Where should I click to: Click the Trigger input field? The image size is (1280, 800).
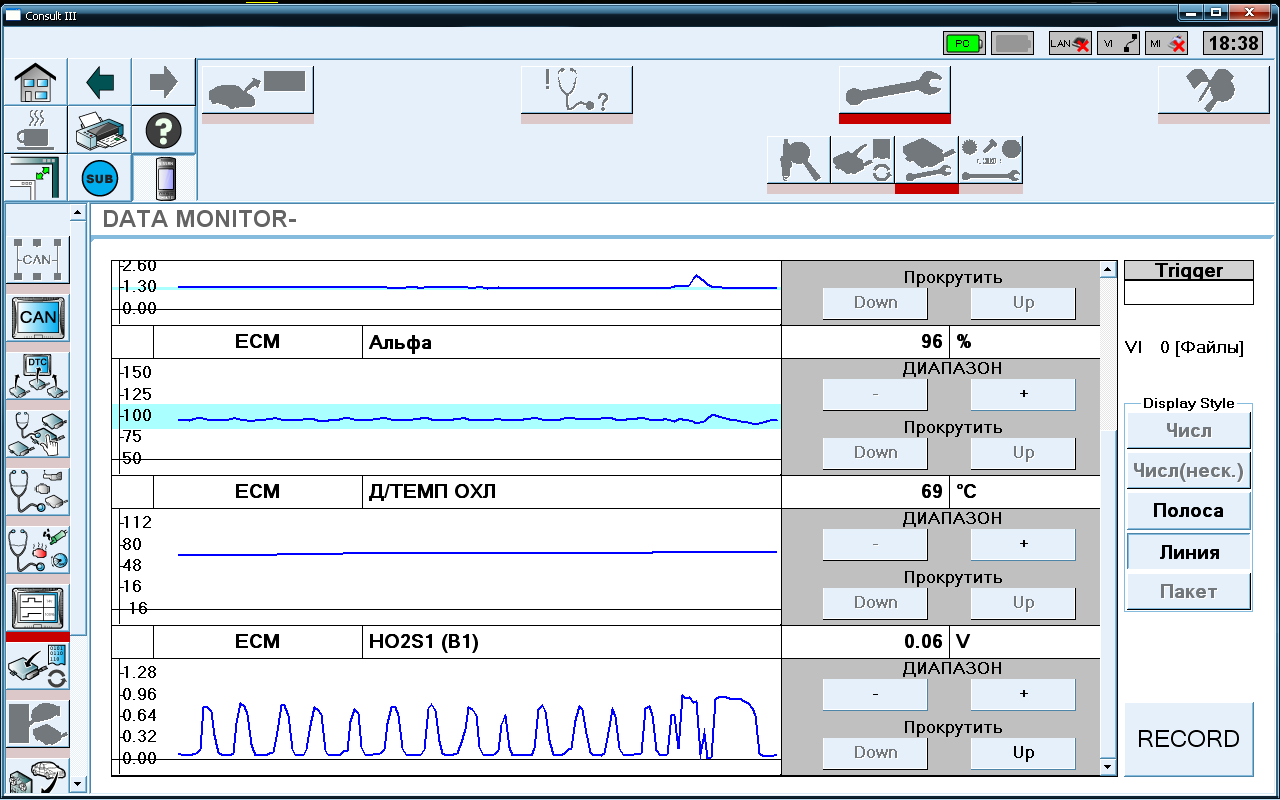click(1189, 292)
